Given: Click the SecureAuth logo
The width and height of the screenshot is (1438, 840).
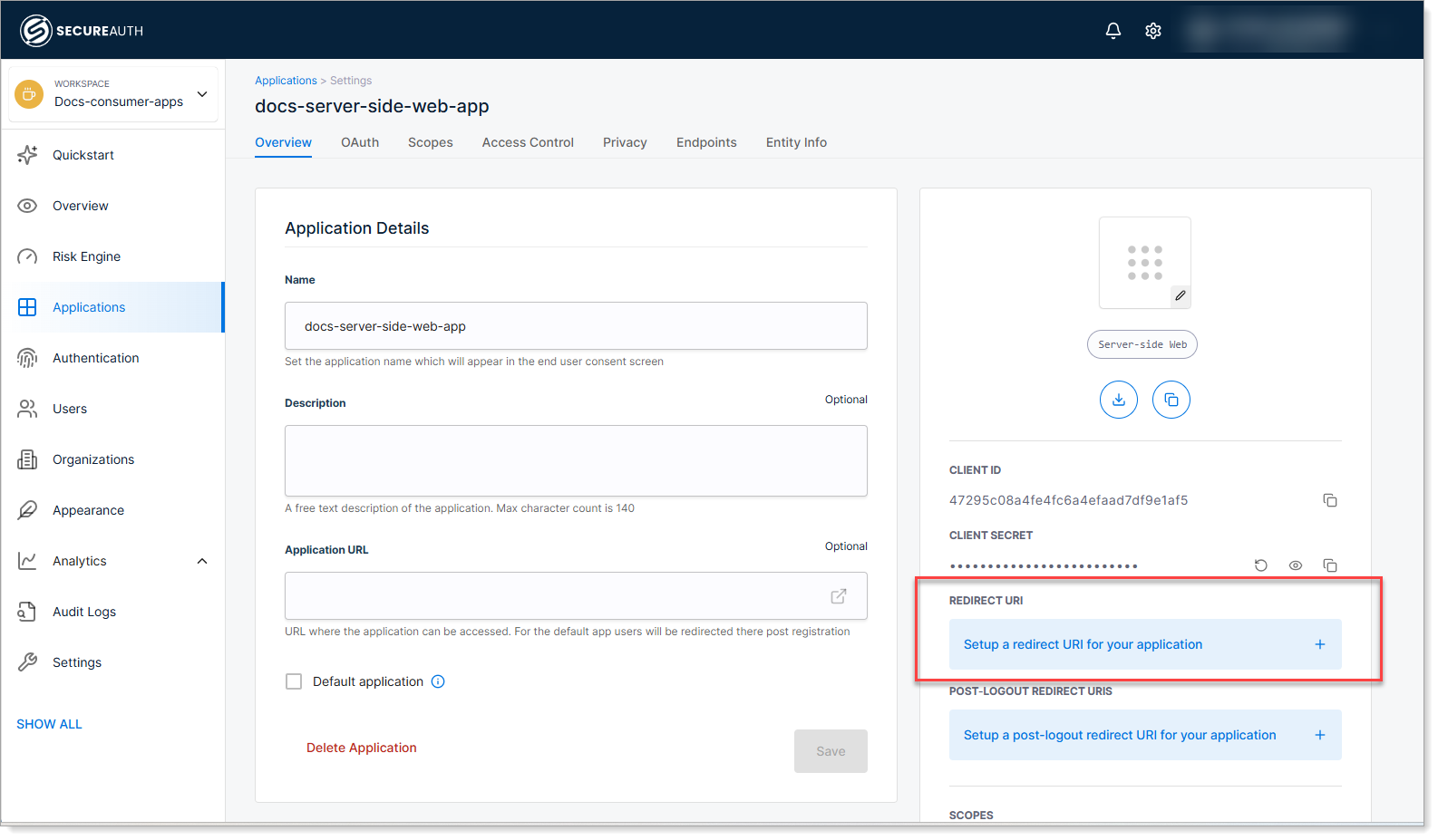Looking at the screenshot, I should (82, 31).
